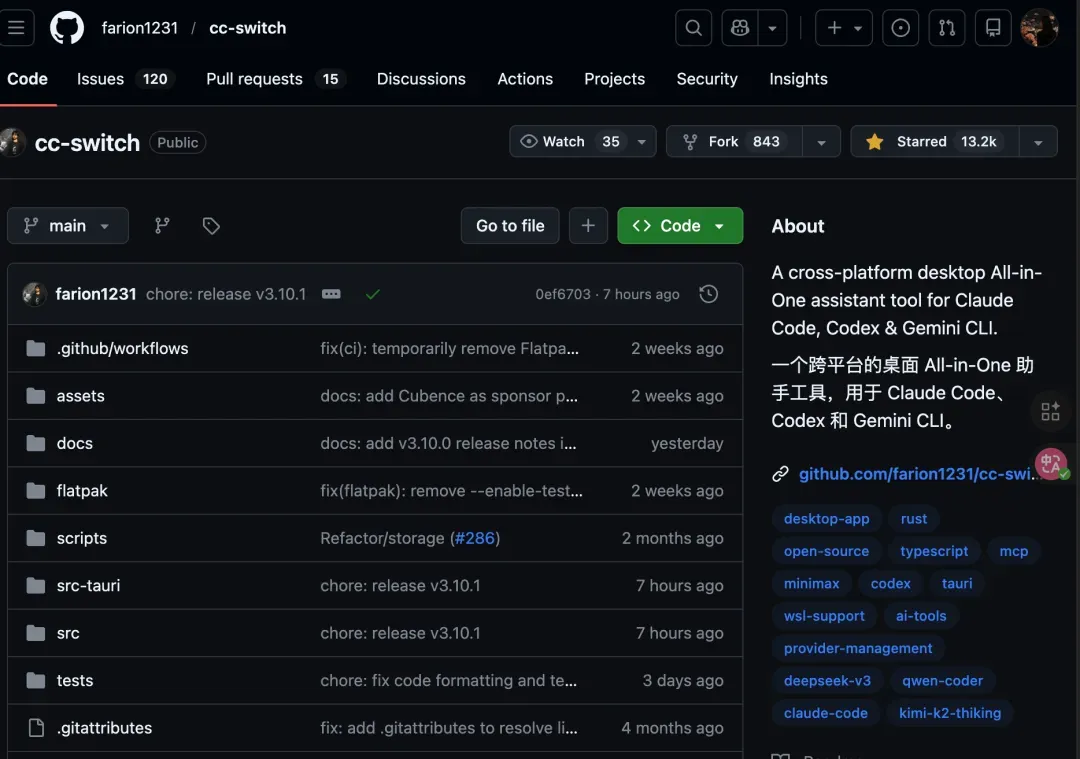Toggle the Starred button

pyautogui.click(x=935, y=141)
